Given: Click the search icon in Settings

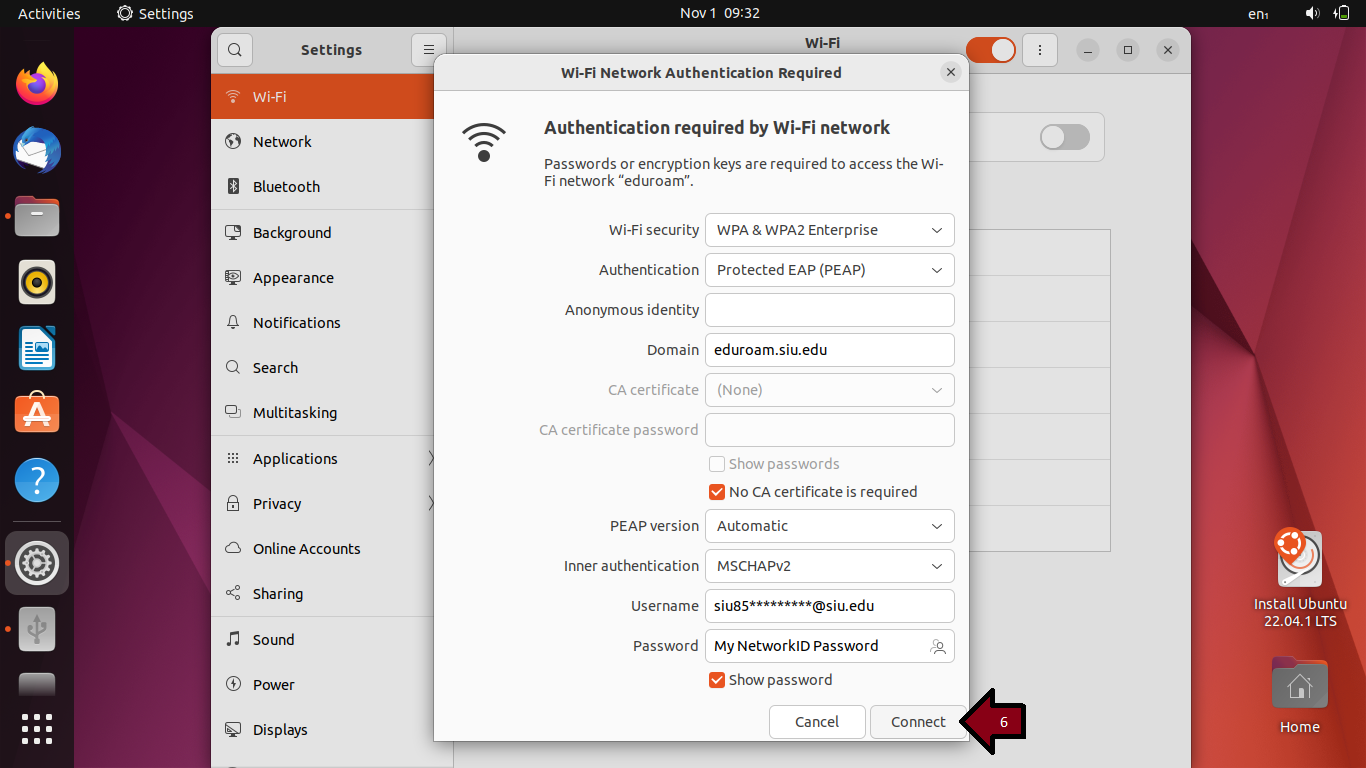Looking at the screenshot, I should click(x=234, y=49).
